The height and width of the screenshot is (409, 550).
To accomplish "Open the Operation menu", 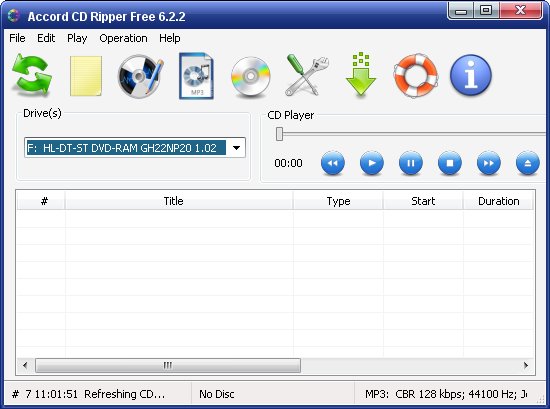I will click(123, 38).
